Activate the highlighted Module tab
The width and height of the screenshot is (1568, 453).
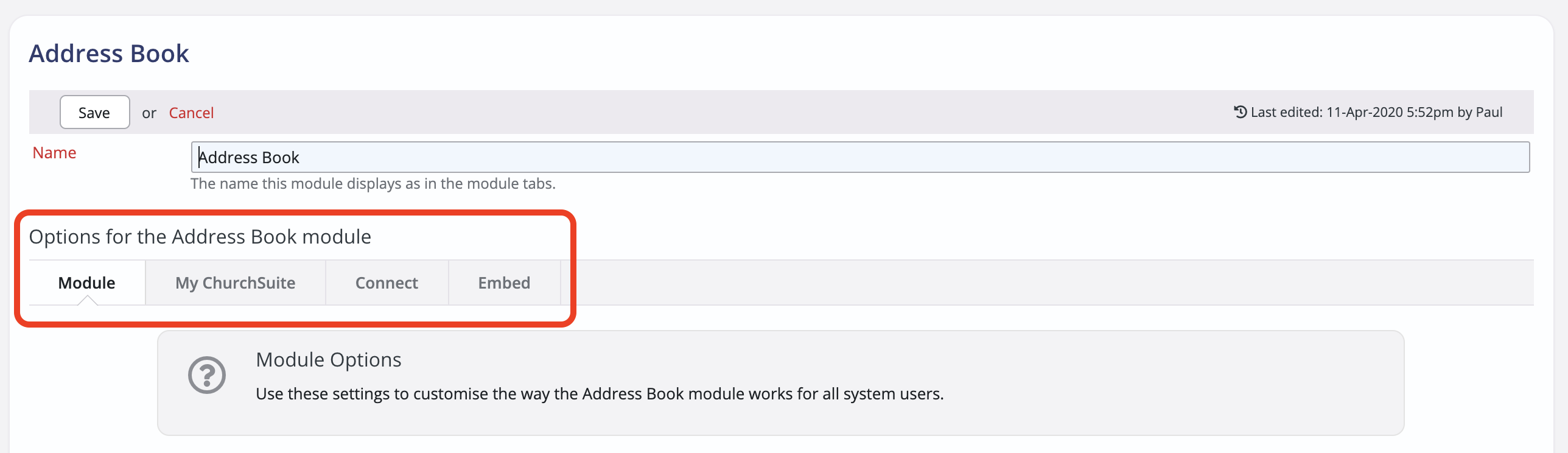click(x=86, y=283)
